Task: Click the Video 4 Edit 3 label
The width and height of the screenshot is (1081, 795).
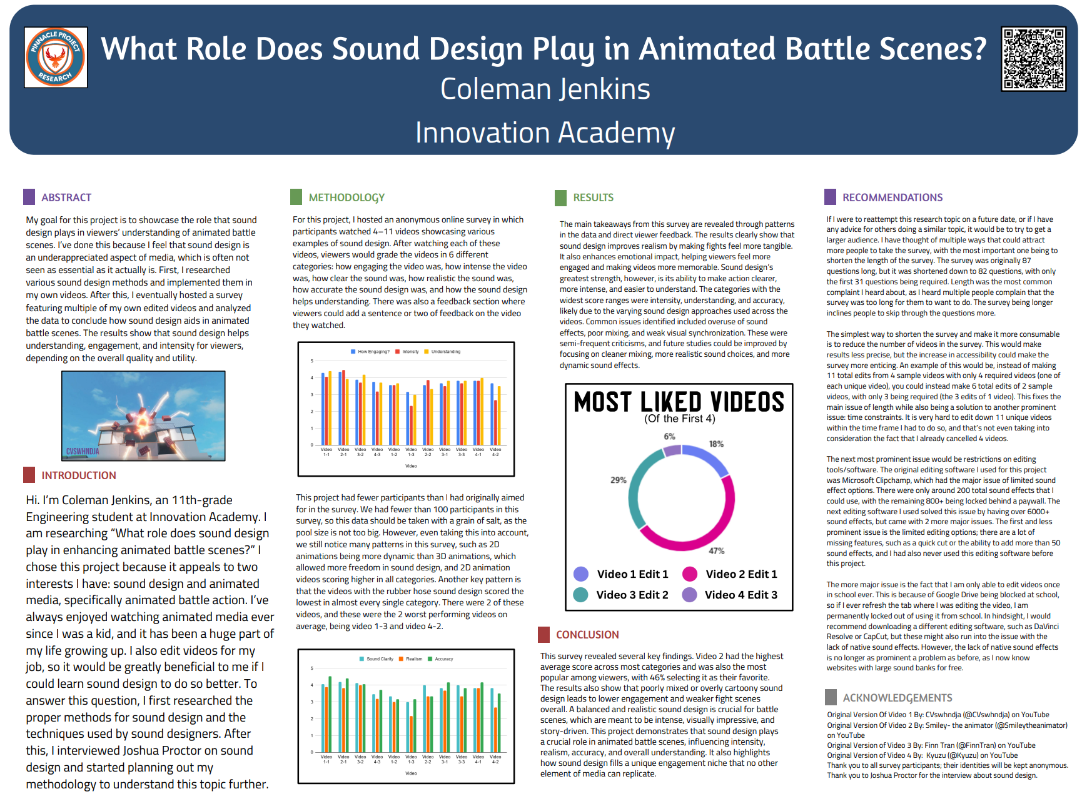Action: point(741,594)
